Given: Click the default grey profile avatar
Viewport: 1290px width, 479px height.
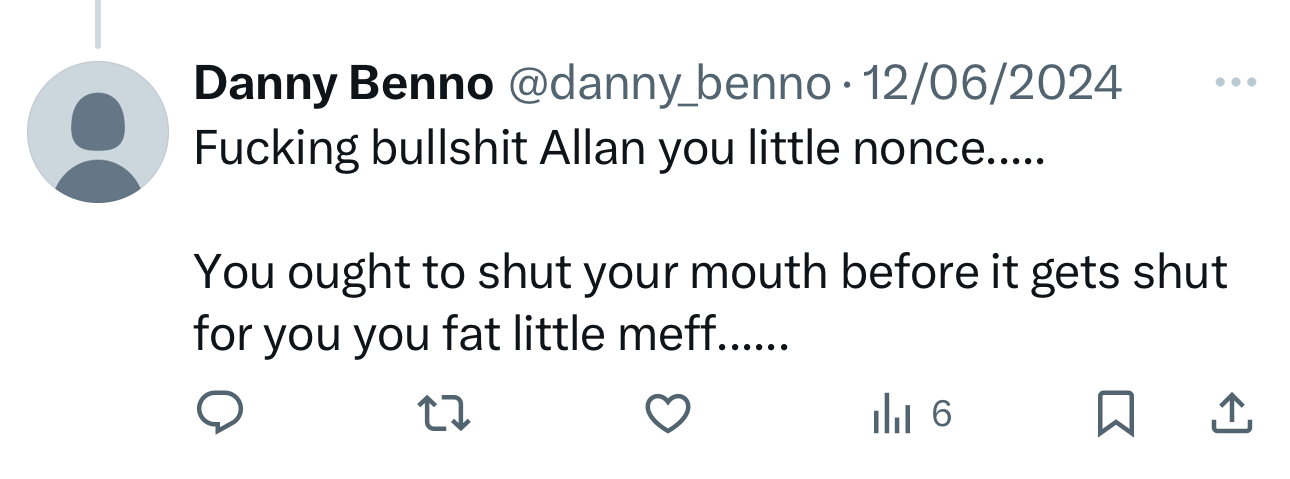Looking at the screenshot, I should [97, 132].
